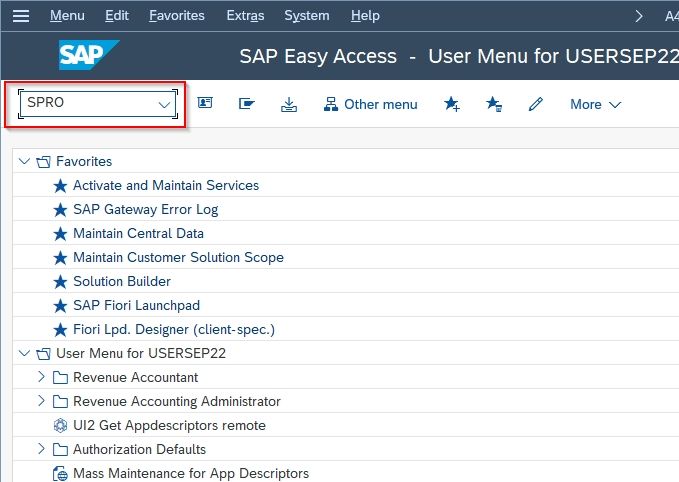The image size is (679, 482).
Task: Expand the Revenue Accounting Administrator folder
Action: (x=41, y=401)
